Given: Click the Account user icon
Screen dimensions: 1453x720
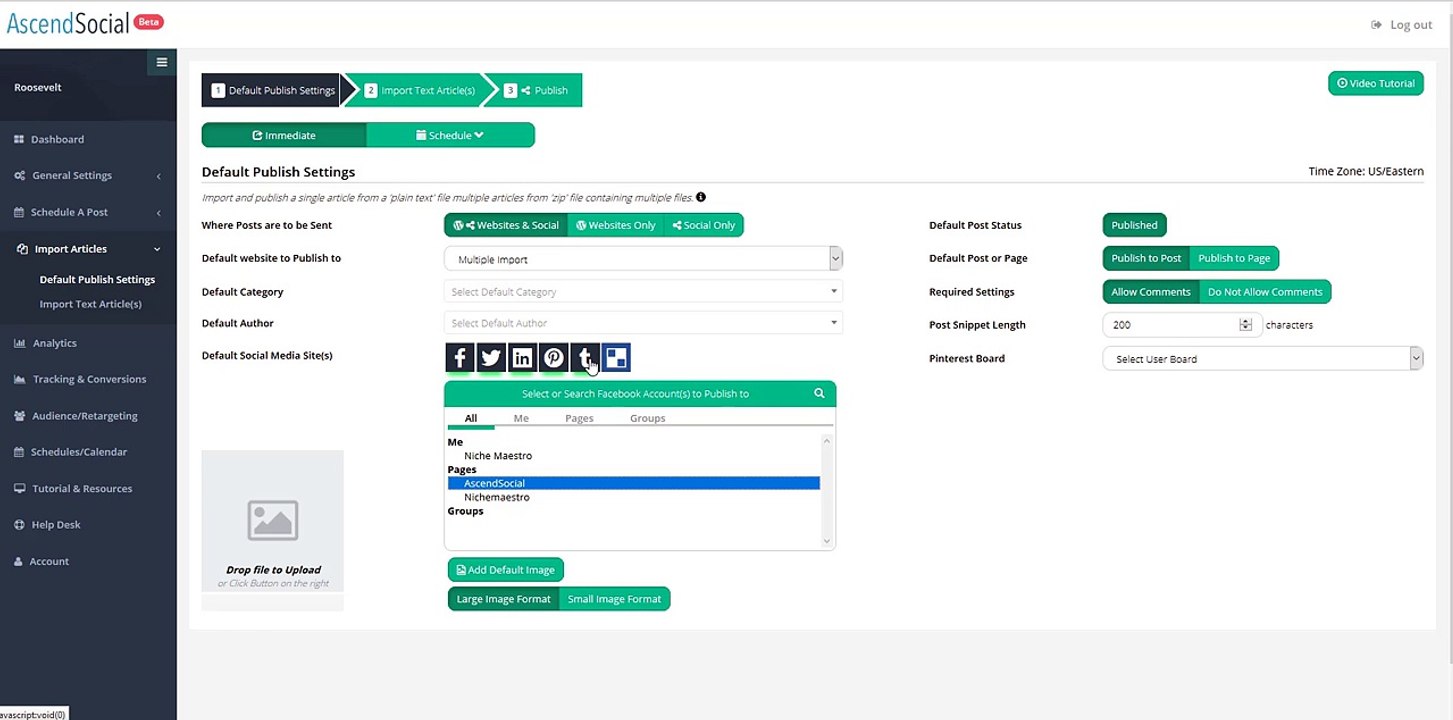Looking at the screenshot, I should tap(19, 562).
